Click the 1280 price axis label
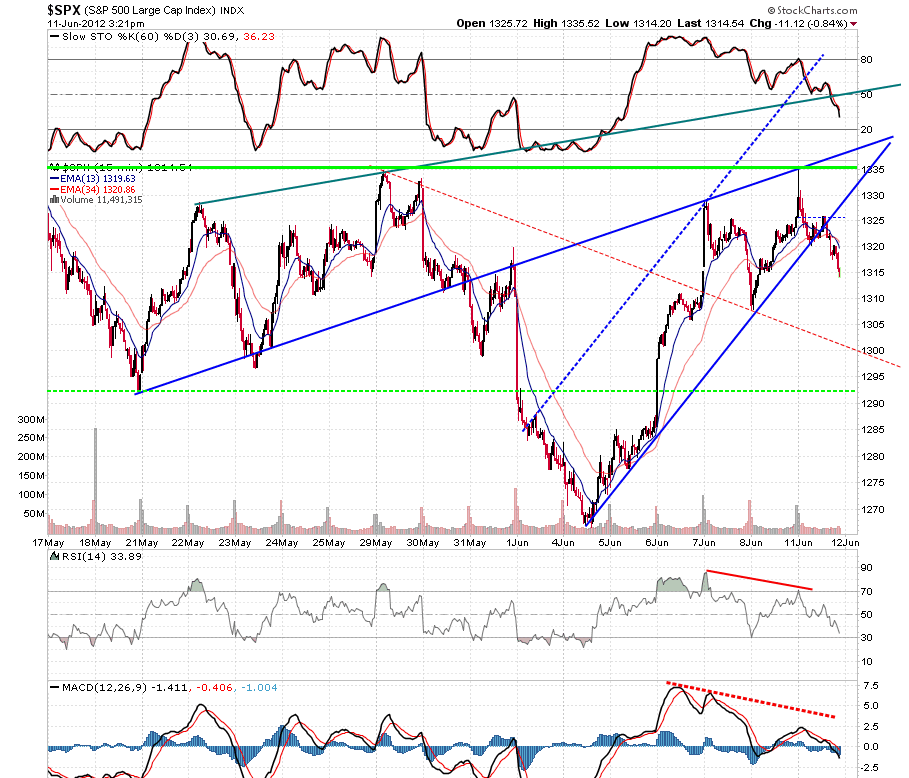The height and width of the screenshot is (778, 909). 872,457
